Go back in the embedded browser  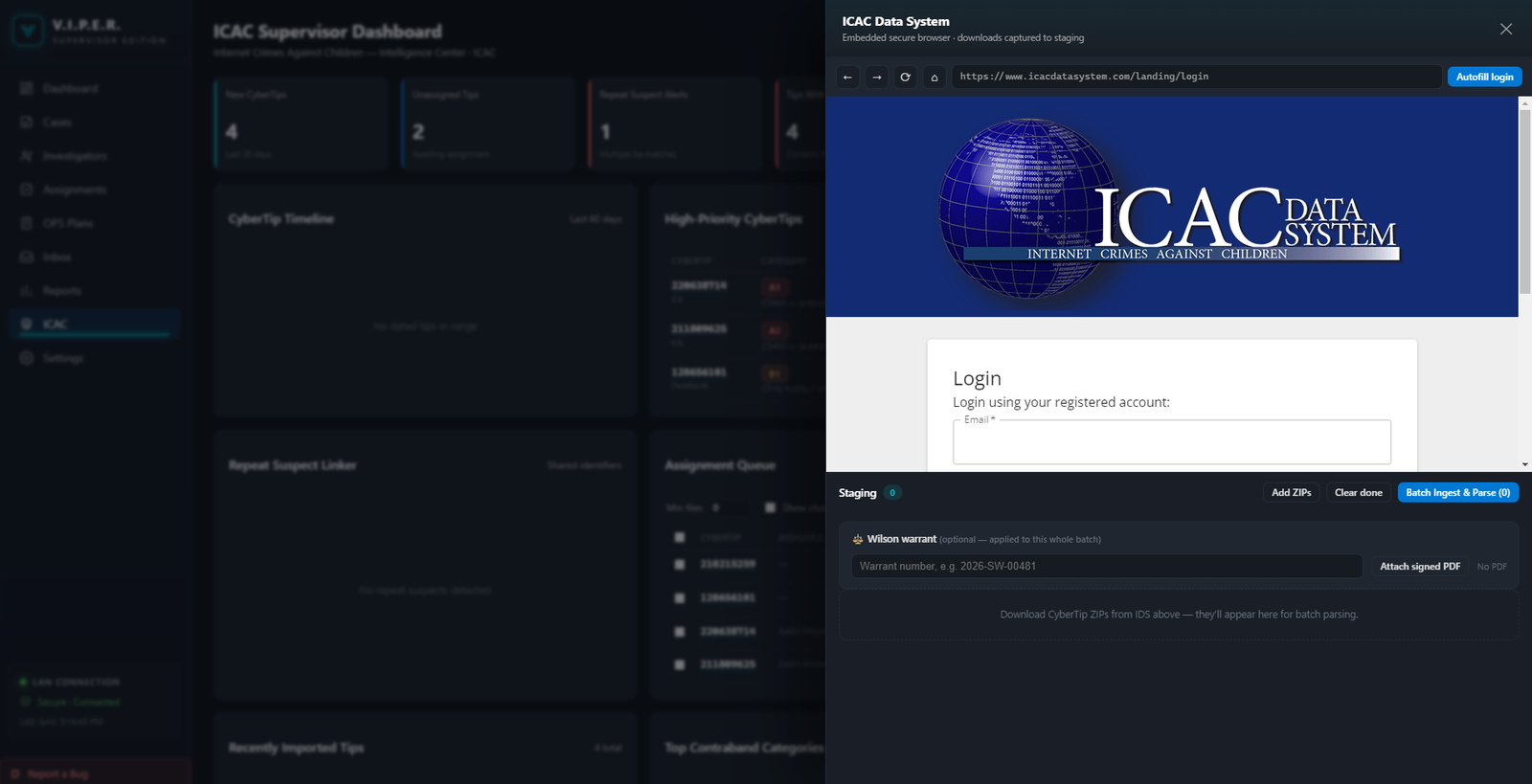point(847,77)
